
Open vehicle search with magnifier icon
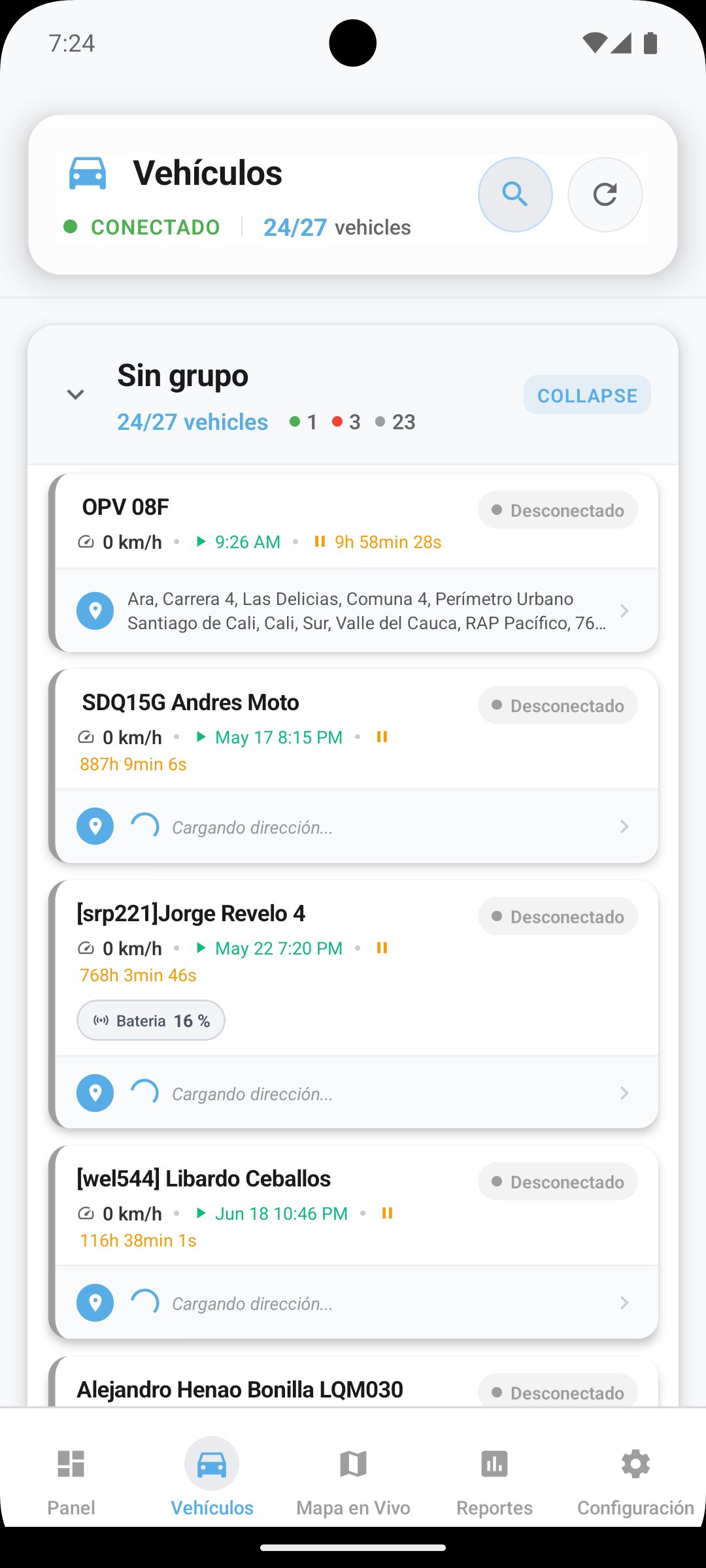pos(515,195)
